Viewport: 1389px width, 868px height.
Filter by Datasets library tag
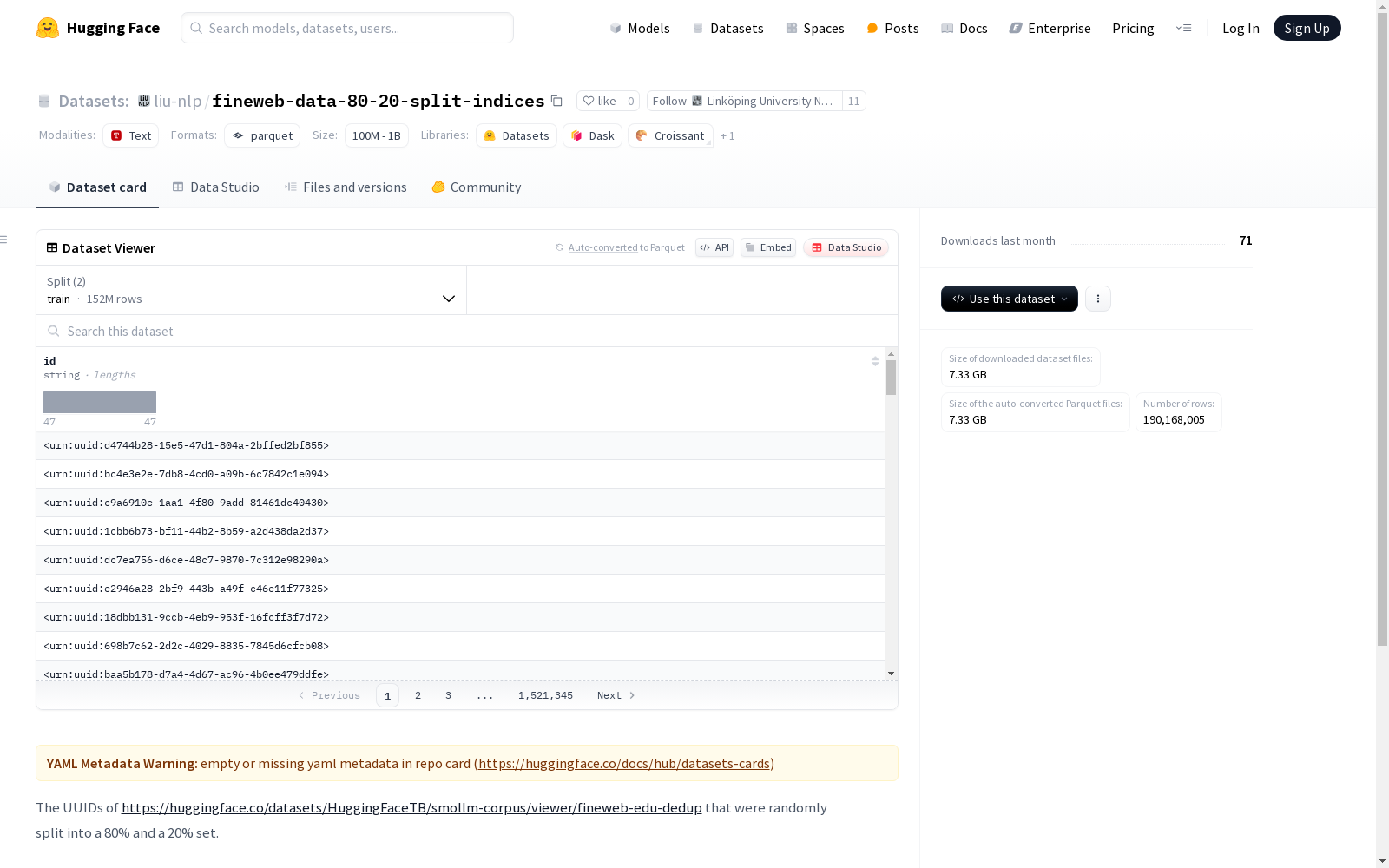[517, 135]
